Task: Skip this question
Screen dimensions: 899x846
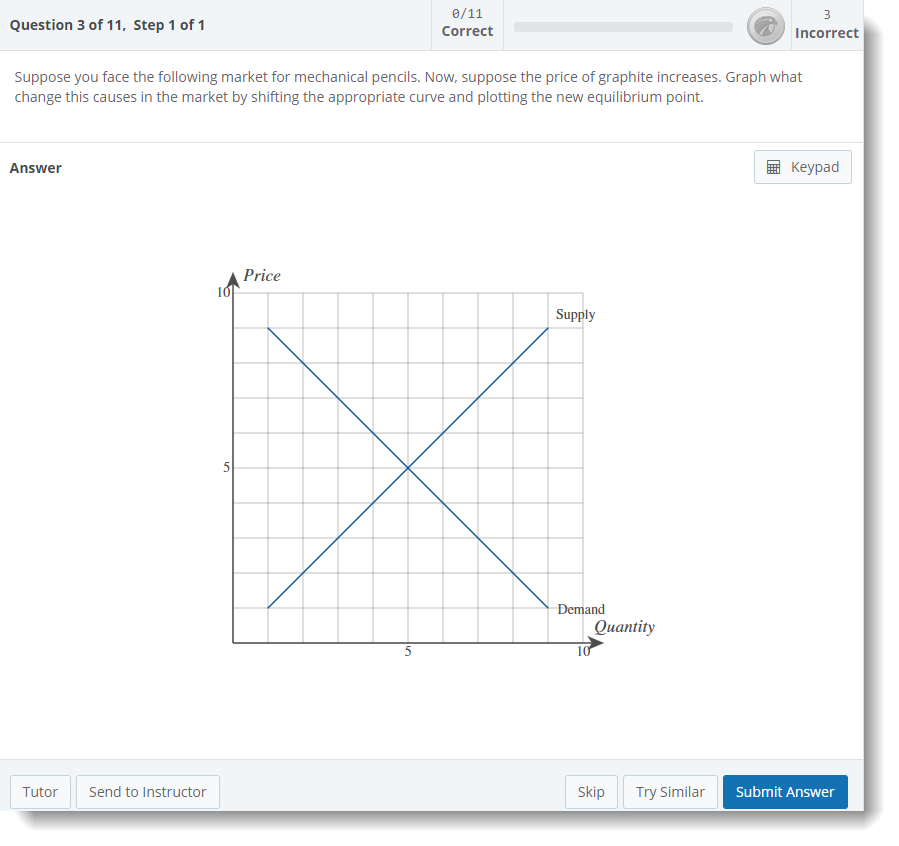Action: pos(591,792)
